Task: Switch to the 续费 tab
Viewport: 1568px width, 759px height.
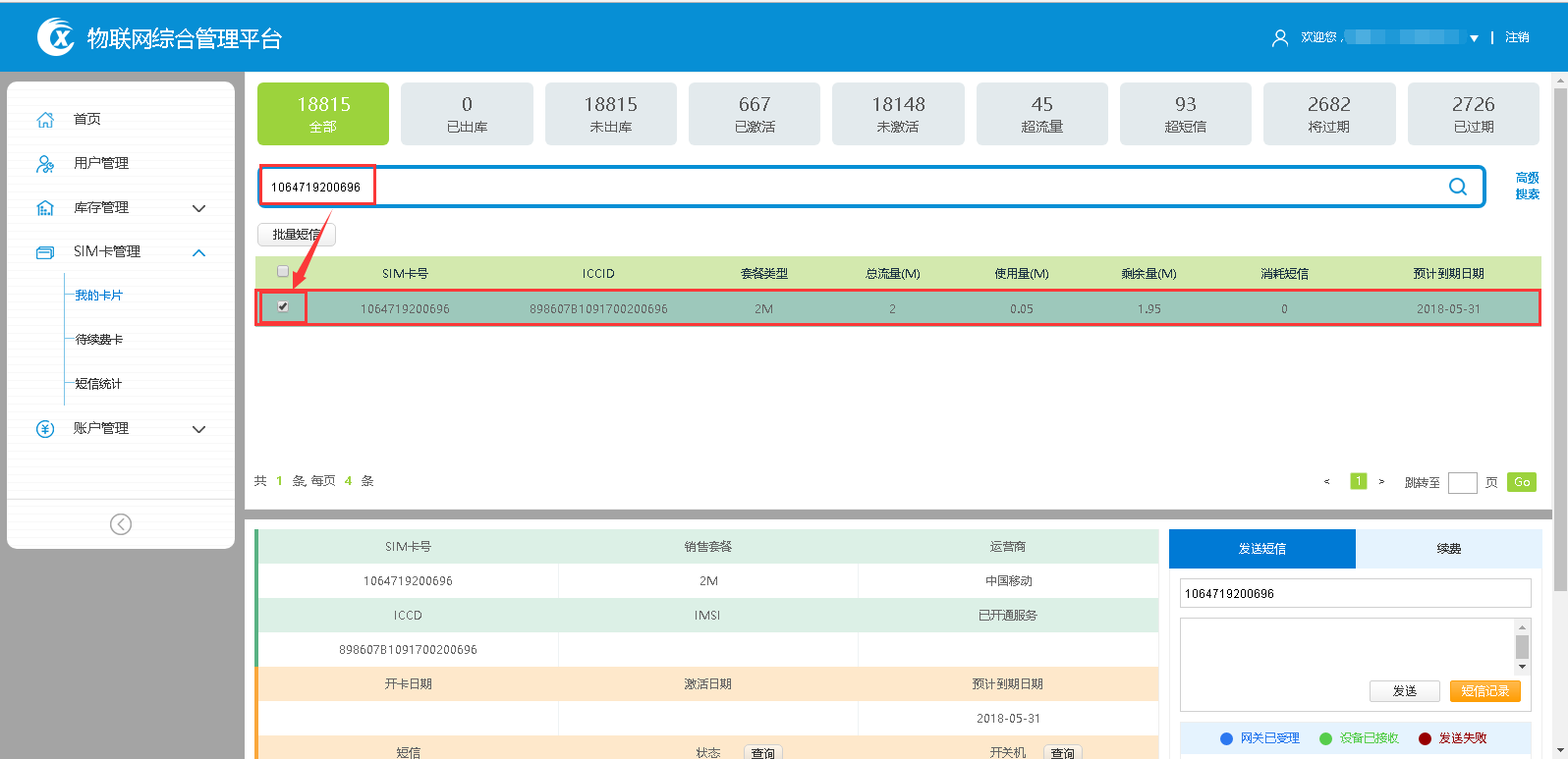Action: [x=1448, y=549]
